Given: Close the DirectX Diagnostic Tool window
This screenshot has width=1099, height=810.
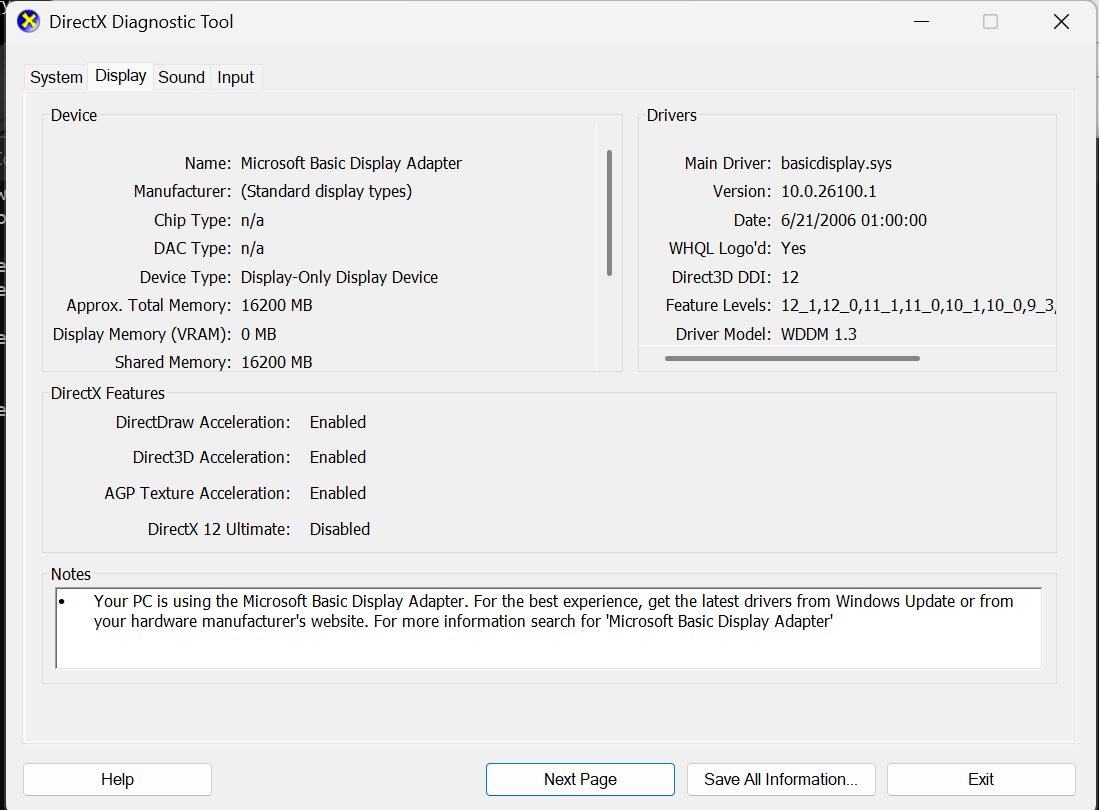Looking at the screenshot, I should click(1061, 22).
